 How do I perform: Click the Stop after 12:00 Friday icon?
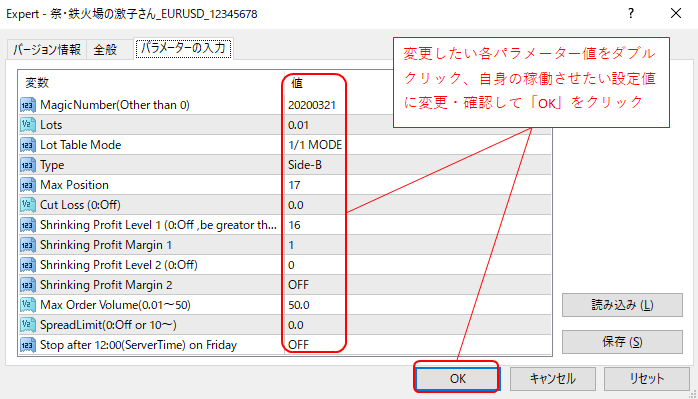[x=28, y=345]
